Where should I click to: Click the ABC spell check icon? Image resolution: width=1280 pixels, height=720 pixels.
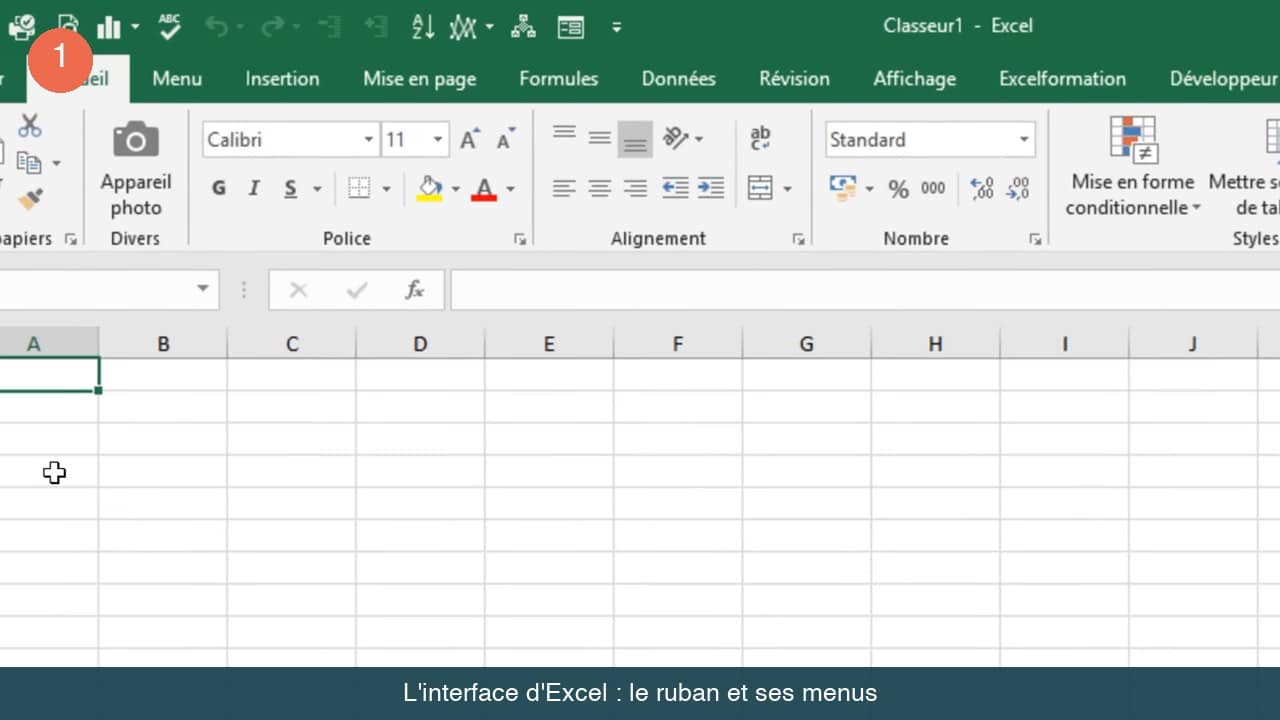coord(170,26)
